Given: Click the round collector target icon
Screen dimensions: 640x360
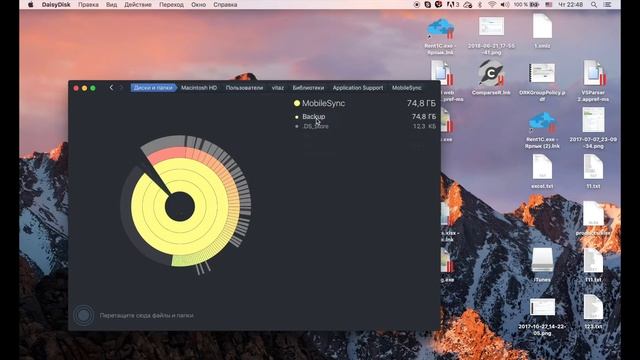Looking at the screenshot, I should point(84,315).
